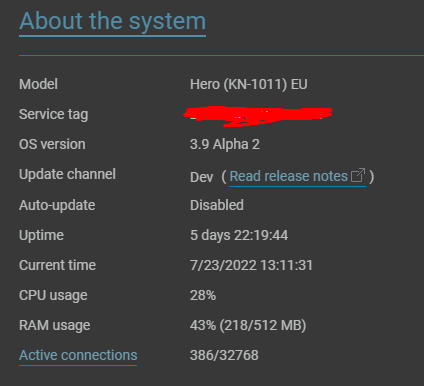Click the CPU usage 28% value
The height and width of the screenshot is (386, 424).
(x=203, y=296)
